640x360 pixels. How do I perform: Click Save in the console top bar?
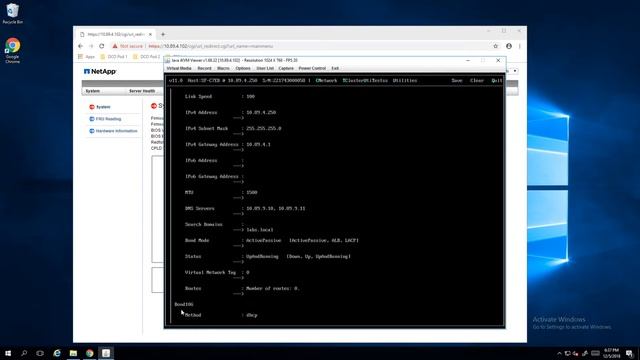(x=457, y=80)
